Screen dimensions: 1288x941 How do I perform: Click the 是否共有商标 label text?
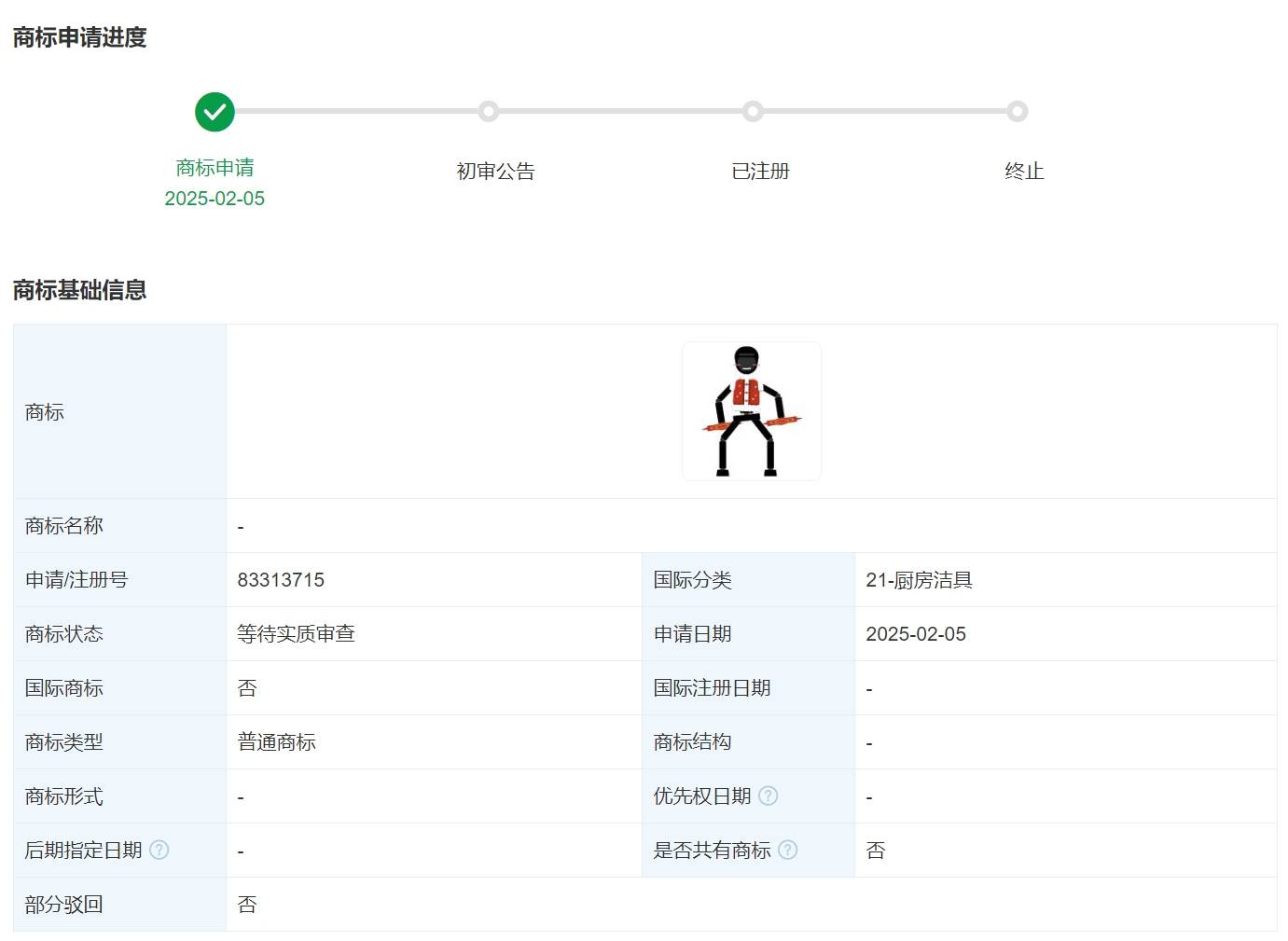712,851
